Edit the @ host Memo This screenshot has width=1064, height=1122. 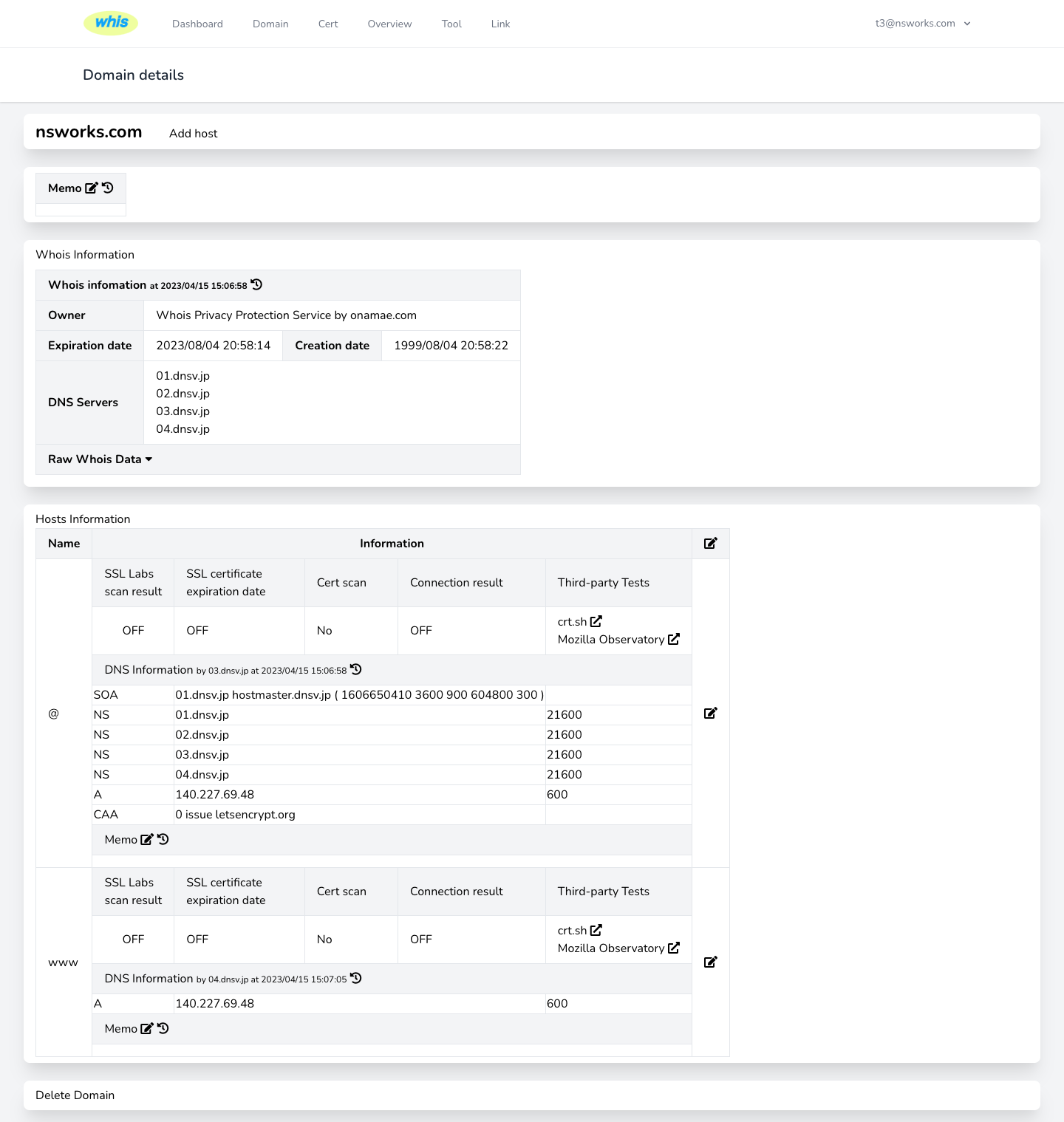click(146, 840)
